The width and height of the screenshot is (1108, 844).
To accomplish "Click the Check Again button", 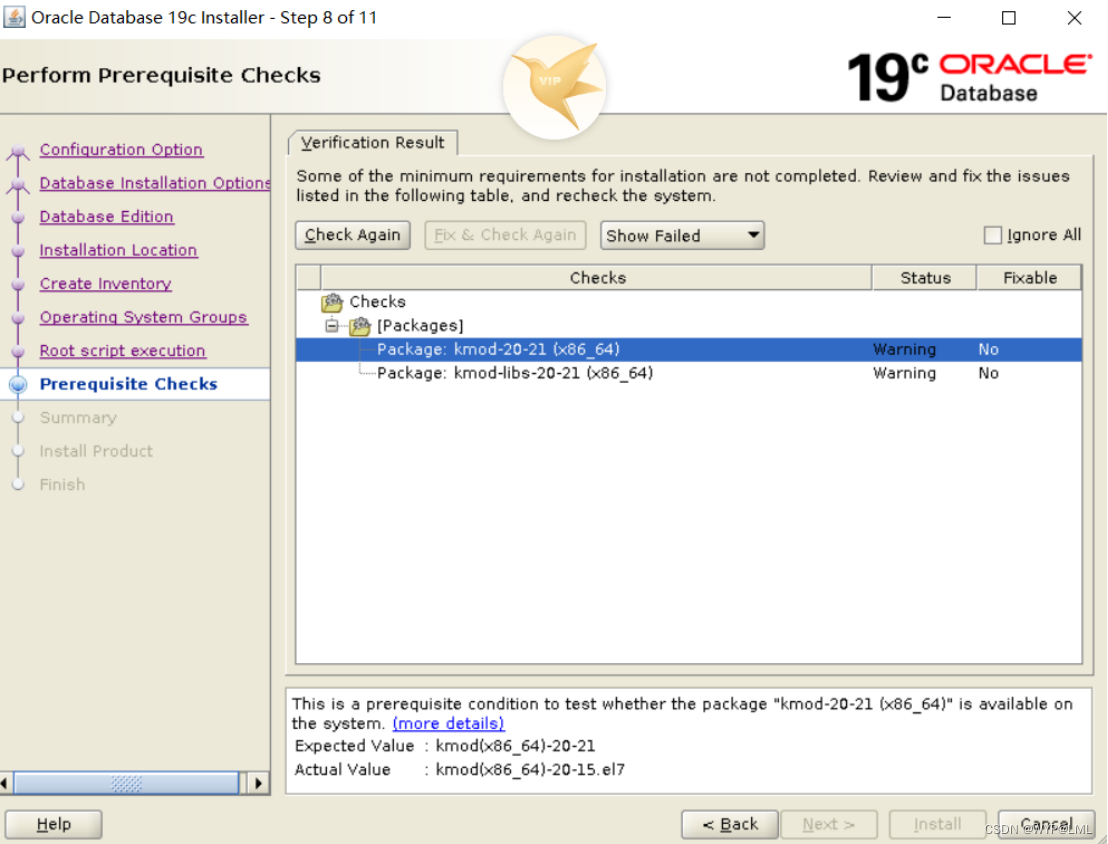I will 353,235.
